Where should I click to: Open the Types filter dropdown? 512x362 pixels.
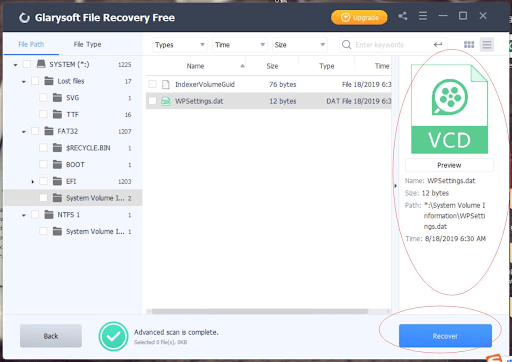tap(180, 45)
